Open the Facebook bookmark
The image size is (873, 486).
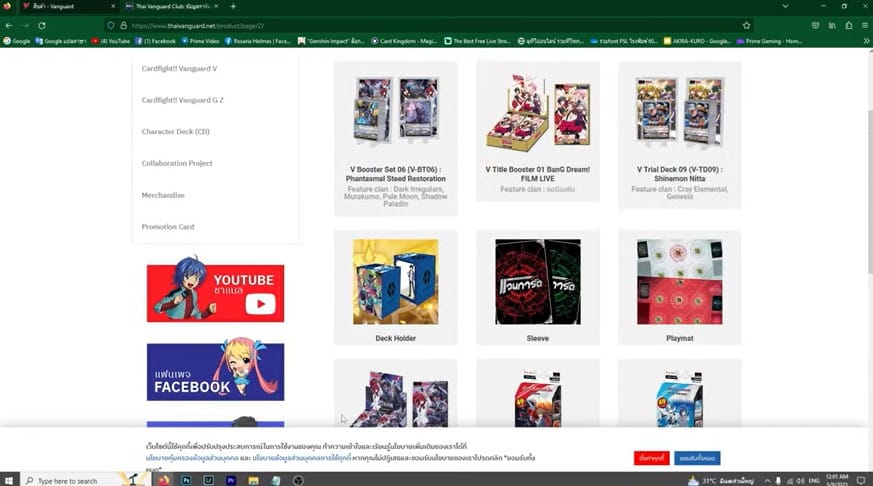click(x=155, y=41)
